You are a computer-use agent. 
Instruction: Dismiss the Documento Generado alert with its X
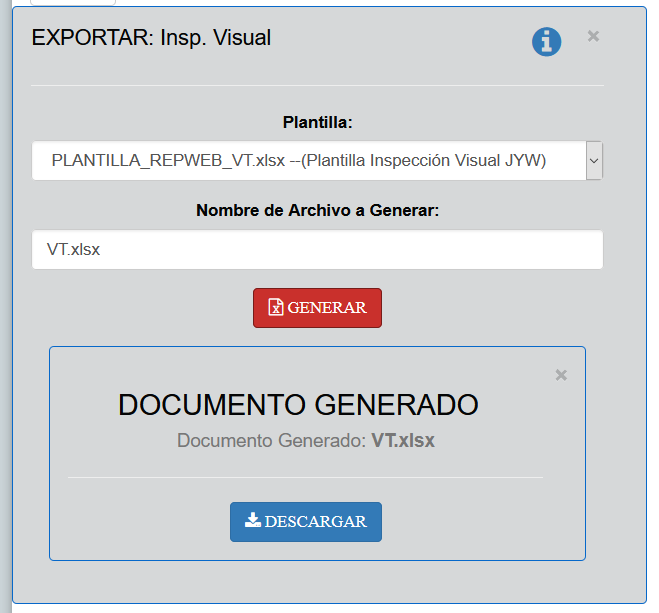(561, 375)
